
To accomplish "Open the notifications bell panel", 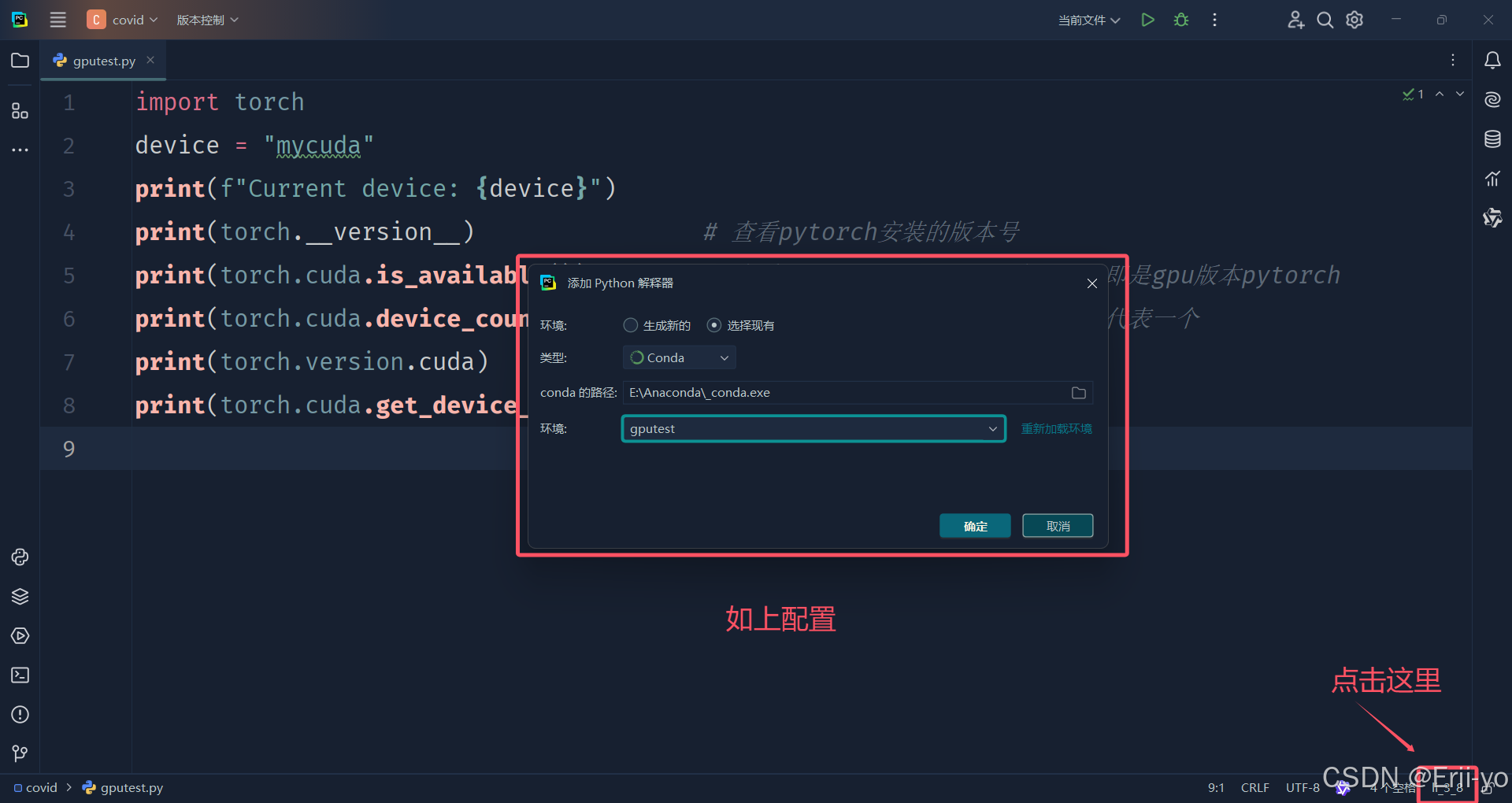I will pos(1492,60).
